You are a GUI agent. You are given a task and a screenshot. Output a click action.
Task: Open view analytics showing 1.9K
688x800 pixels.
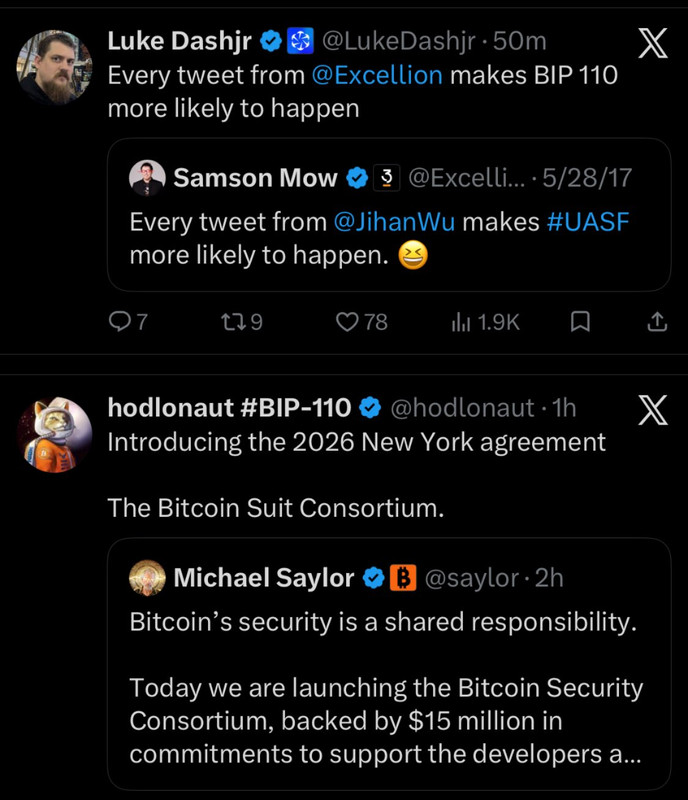click(485, 322)
